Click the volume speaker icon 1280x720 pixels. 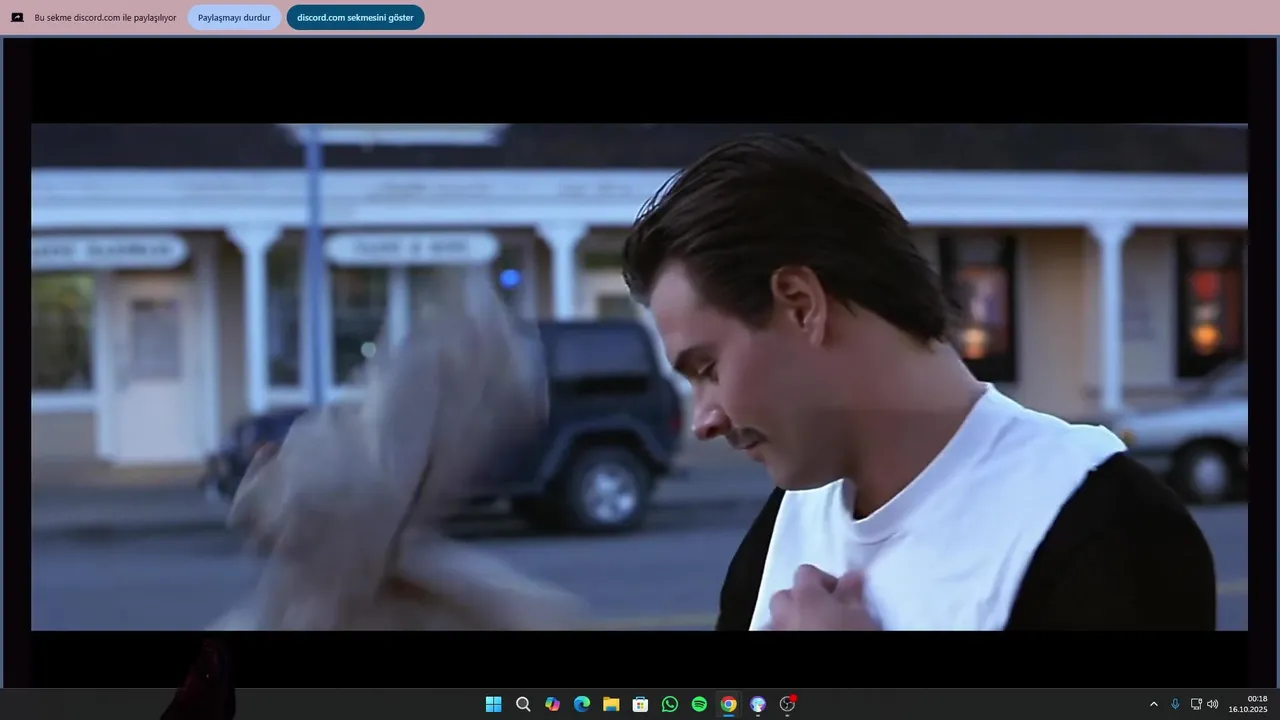[x=1213, y=704]
